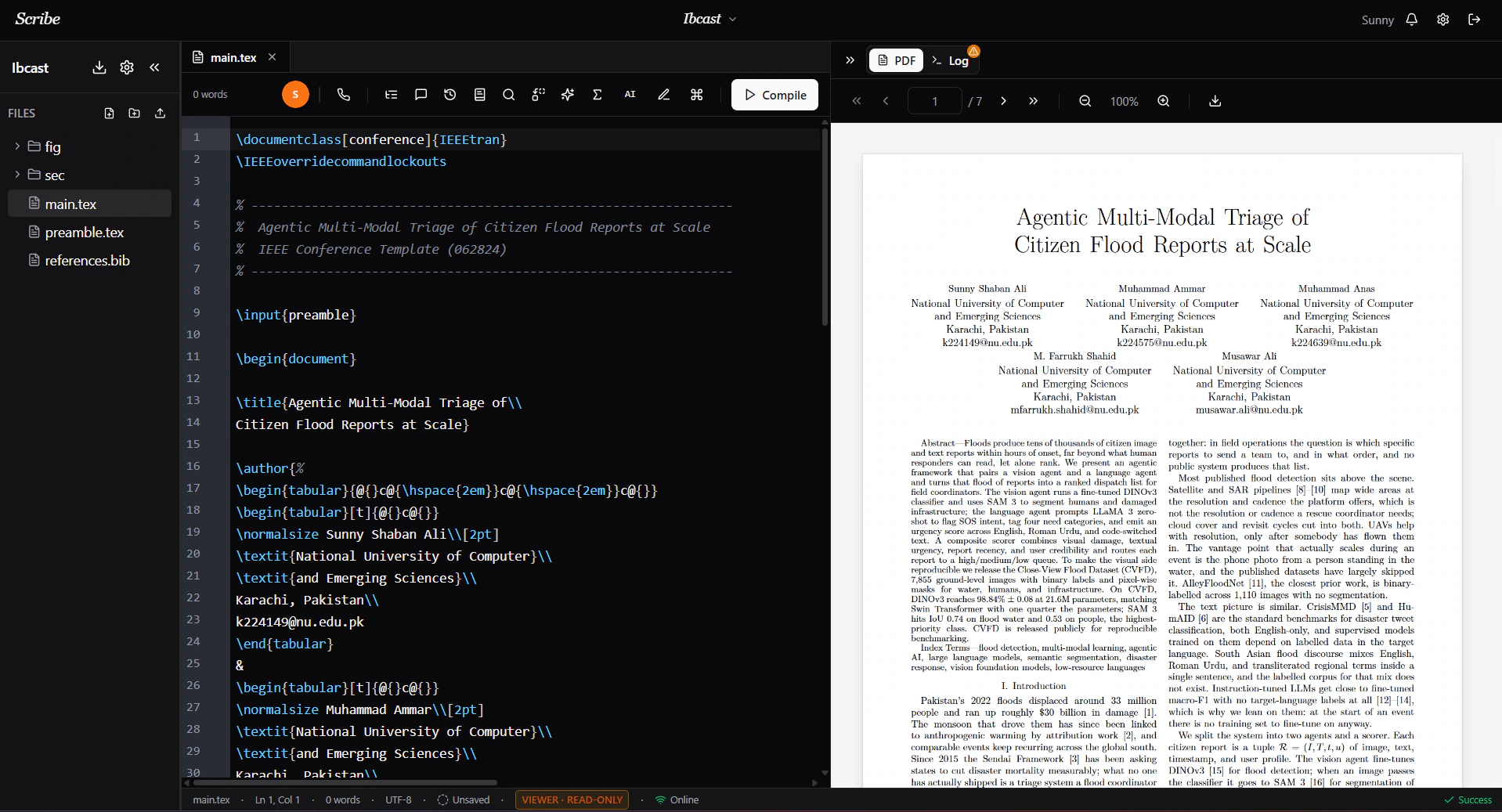Click Ln 1, Col 1 status entry
The width and height of the screenshot is (1502, 812).
point(277,799)
